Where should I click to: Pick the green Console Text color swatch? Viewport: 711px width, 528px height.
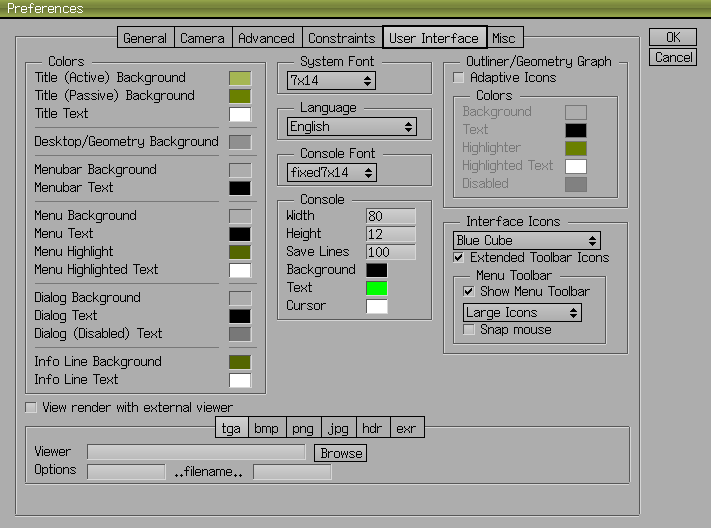coord(377,288)
